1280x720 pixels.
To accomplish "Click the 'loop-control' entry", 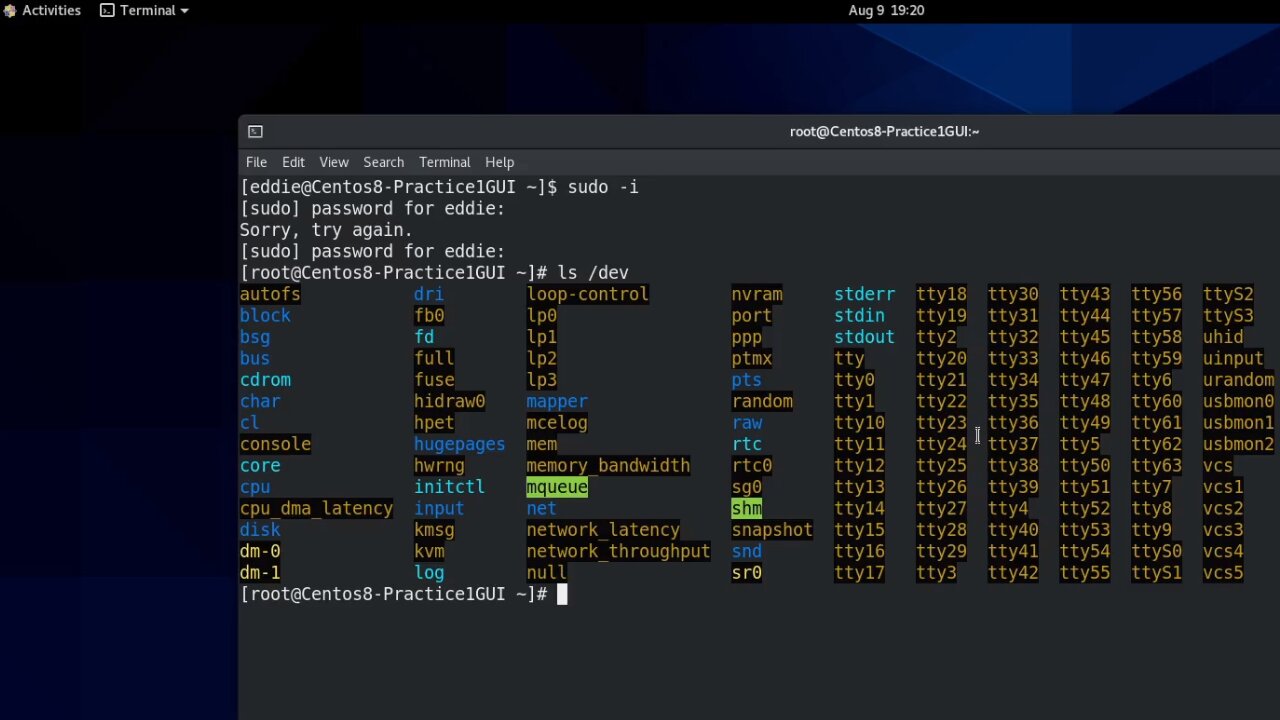I will [587, 294].
